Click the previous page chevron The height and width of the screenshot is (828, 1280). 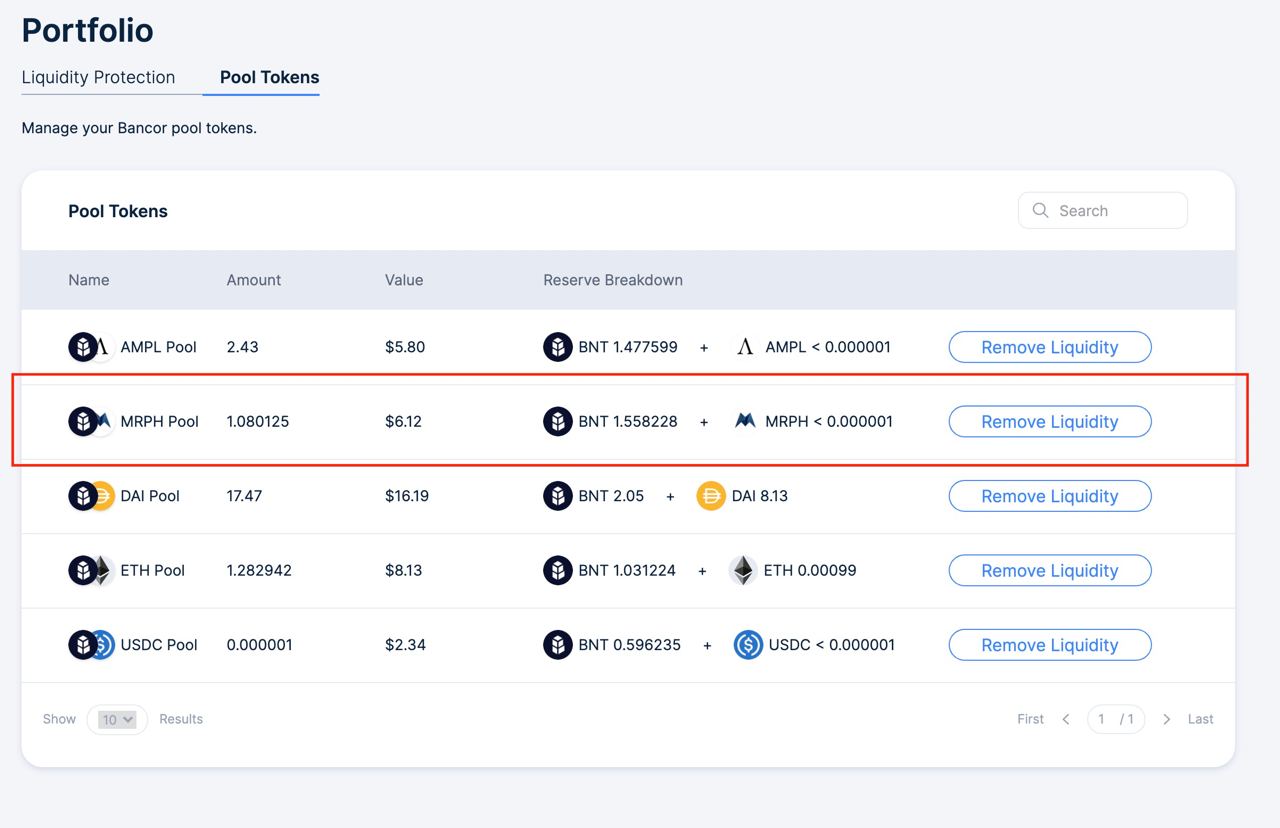tap(1066, 719)
